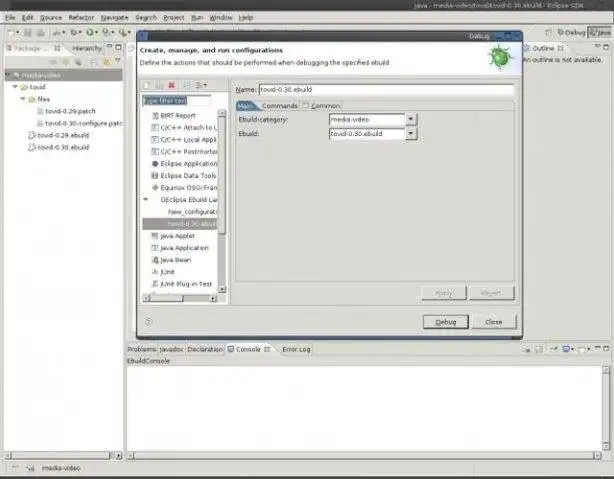
Task: Click the configuration list vertical scrollbar
Action: (222, 201)
